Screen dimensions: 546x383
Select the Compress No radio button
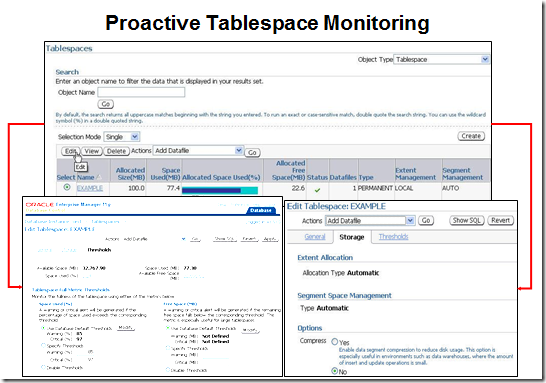[x=335, y=371]
